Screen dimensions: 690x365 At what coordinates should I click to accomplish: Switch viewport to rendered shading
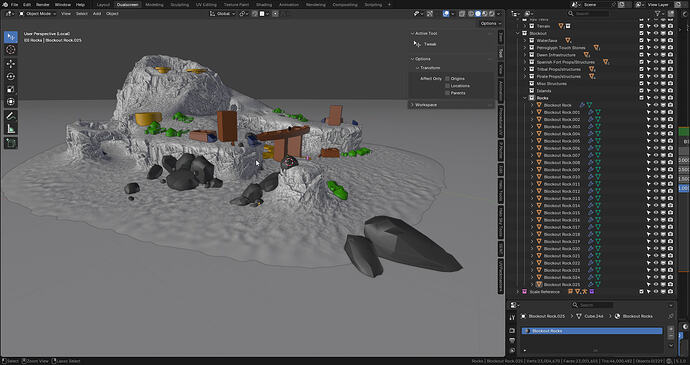[x=491, y=14]
